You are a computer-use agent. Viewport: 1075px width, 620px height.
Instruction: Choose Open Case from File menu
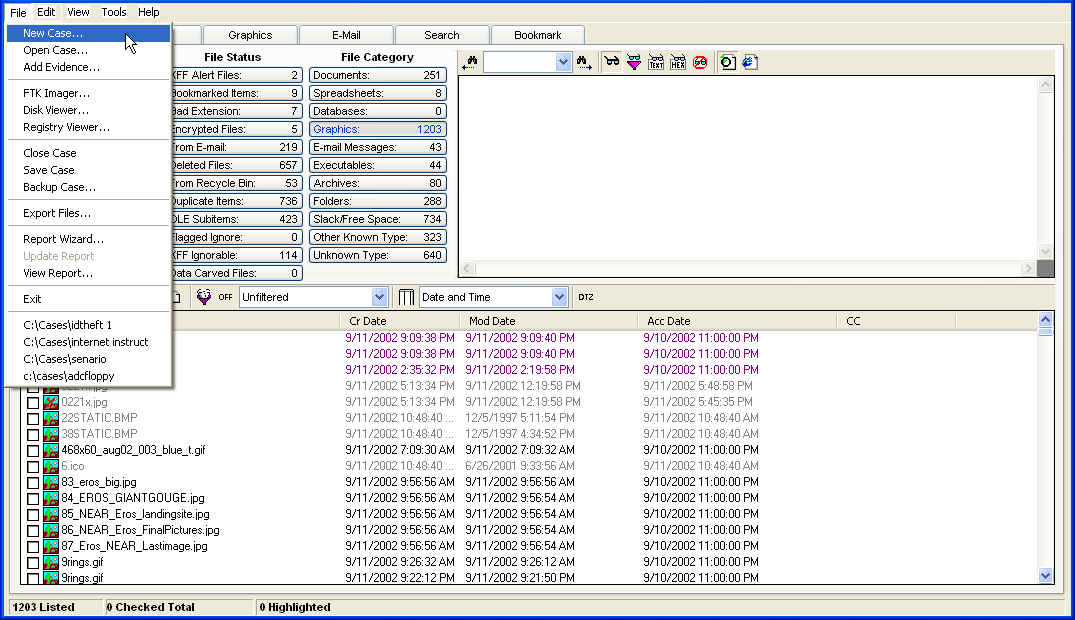click(x=88, y=50)
